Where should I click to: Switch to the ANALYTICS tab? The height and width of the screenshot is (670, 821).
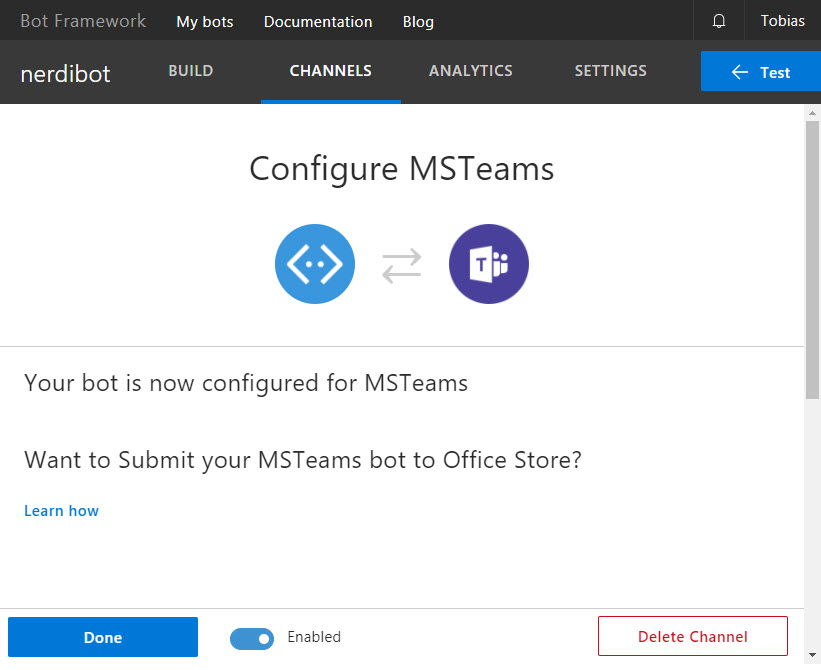(x=470, y=71)
